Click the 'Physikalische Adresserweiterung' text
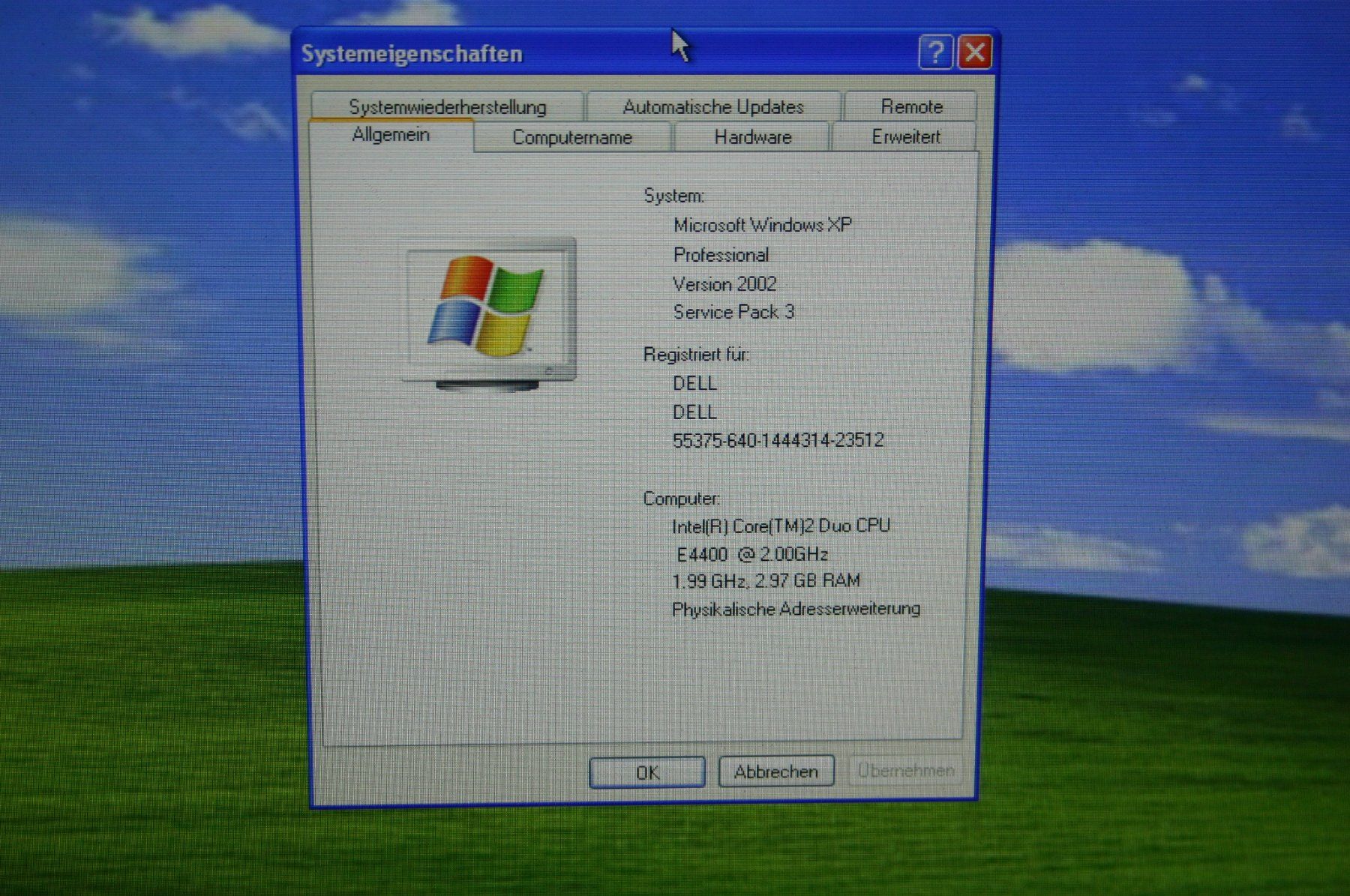This screenshot has height=896, width=1350. 796,609
